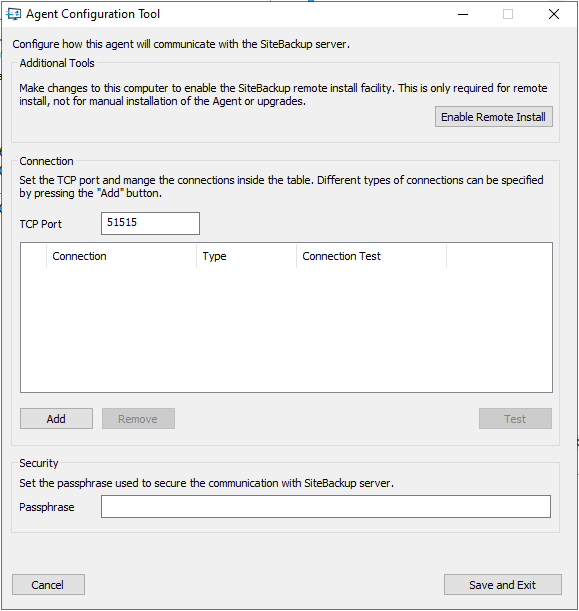Click the disabled Remove button

138,419
